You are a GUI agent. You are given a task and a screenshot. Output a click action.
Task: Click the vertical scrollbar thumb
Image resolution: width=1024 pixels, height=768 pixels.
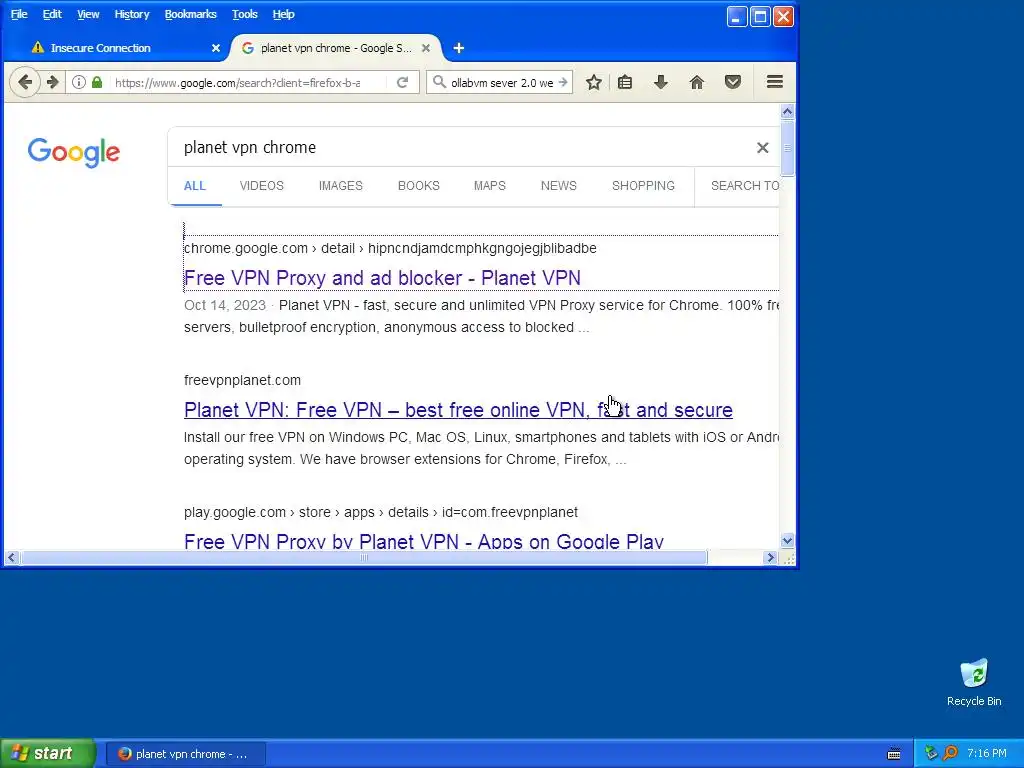pos(788,148)
